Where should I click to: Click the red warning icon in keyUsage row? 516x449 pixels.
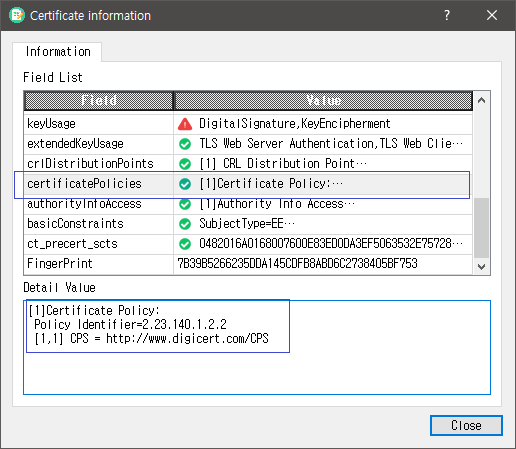[185, 124]
